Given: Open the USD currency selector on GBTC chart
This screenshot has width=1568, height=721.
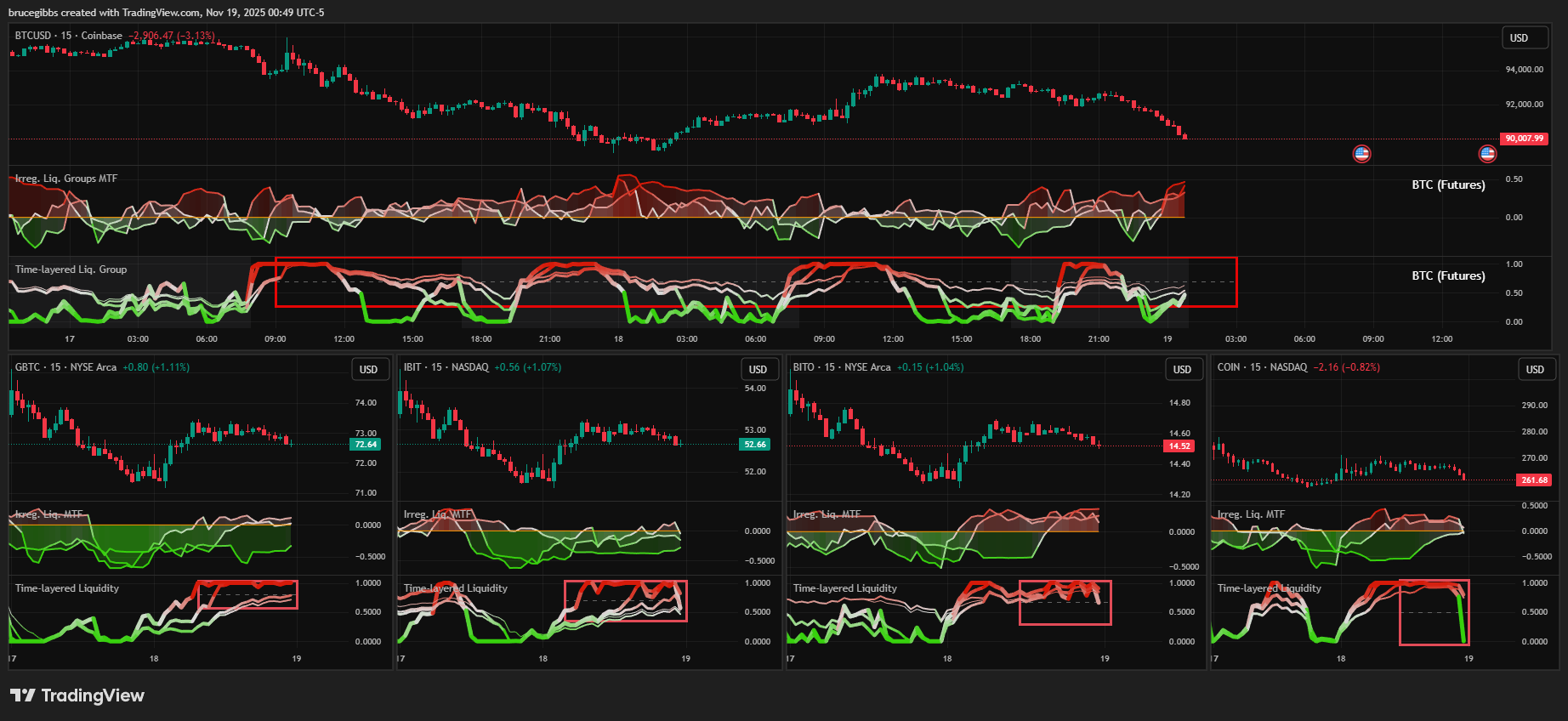Looking at the screenshot, I should pos(368,370).
